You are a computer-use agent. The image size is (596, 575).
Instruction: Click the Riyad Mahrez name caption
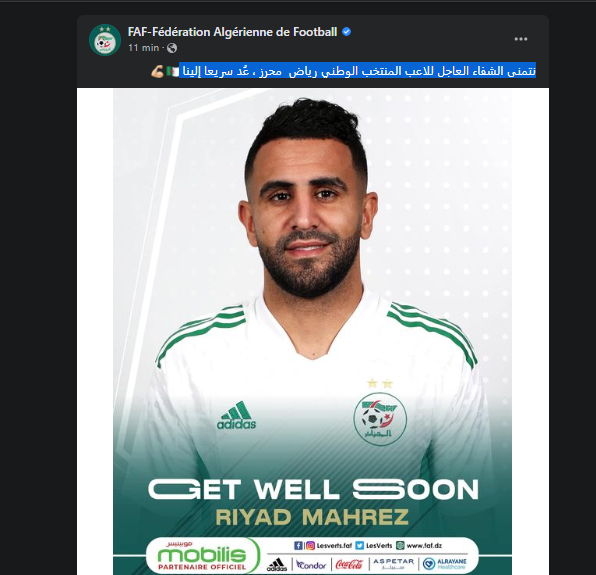click(312, 517)
